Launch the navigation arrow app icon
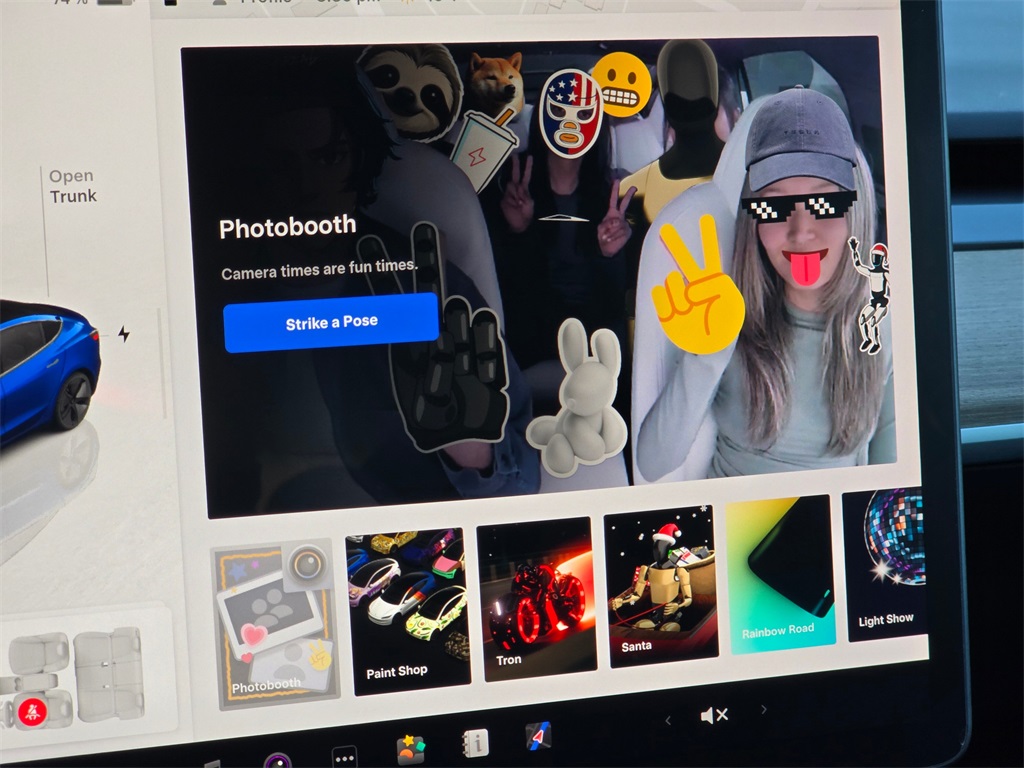The width and height of the screenshot is (1024, 768). point(538,737)
